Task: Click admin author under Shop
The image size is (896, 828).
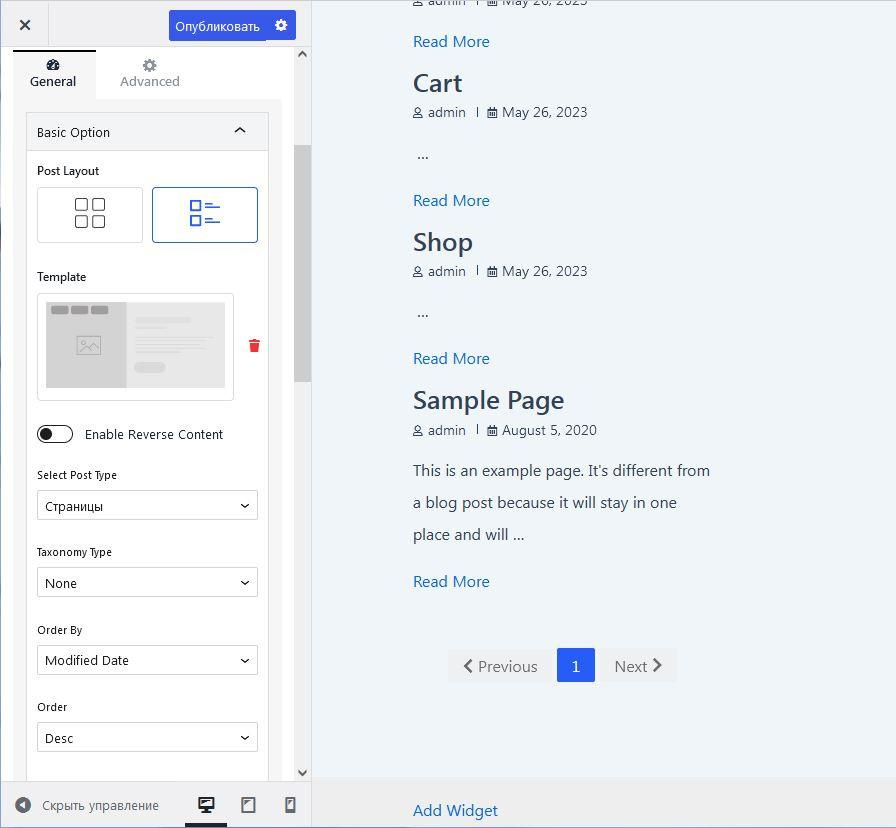Action: [x=447, y=271]
